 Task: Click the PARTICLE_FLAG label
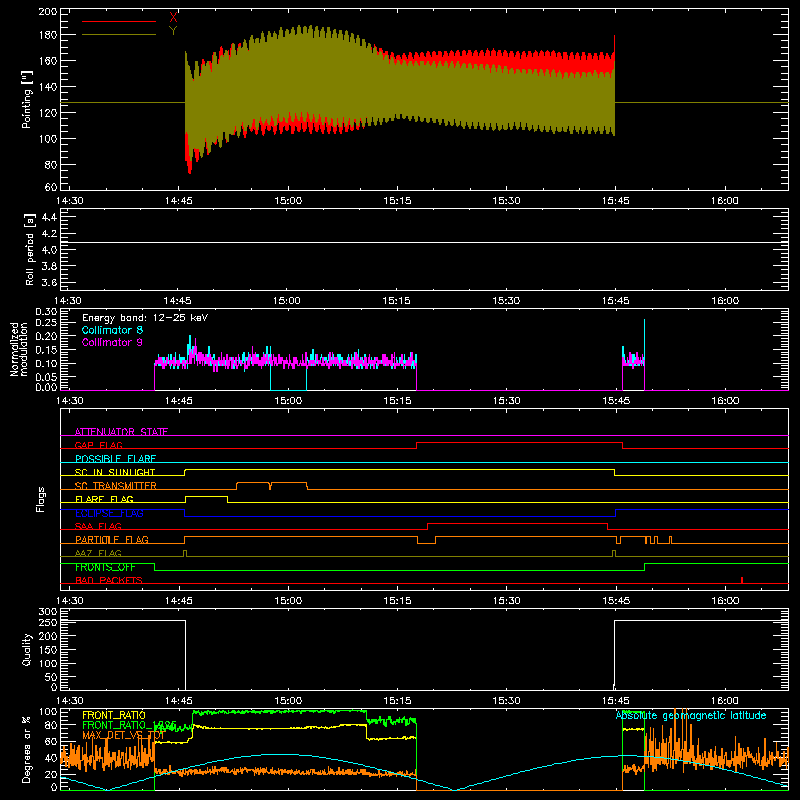click(x=112, y=539)
